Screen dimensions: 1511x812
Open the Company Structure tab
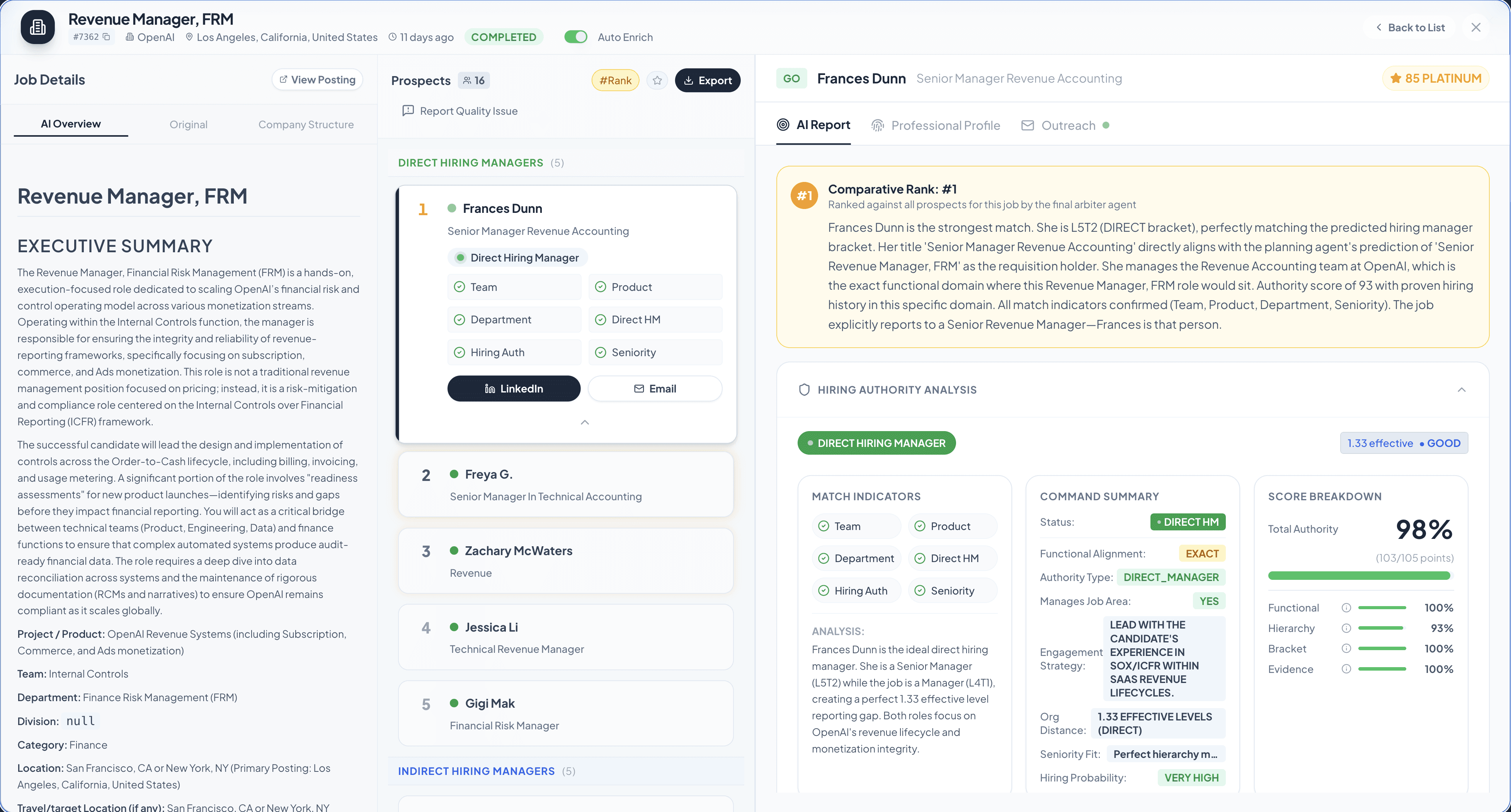(x=306, y=124)
